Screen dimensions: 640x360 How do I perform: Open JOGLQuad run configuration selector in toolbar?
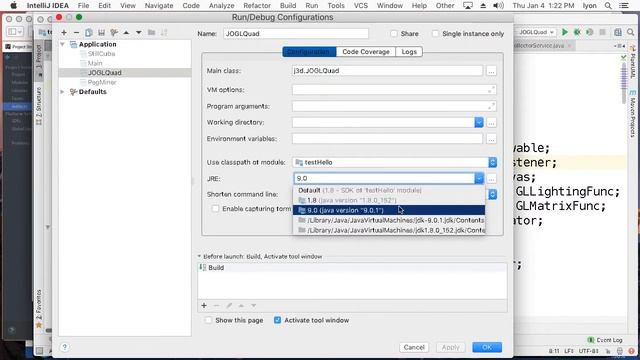point(536,32)
